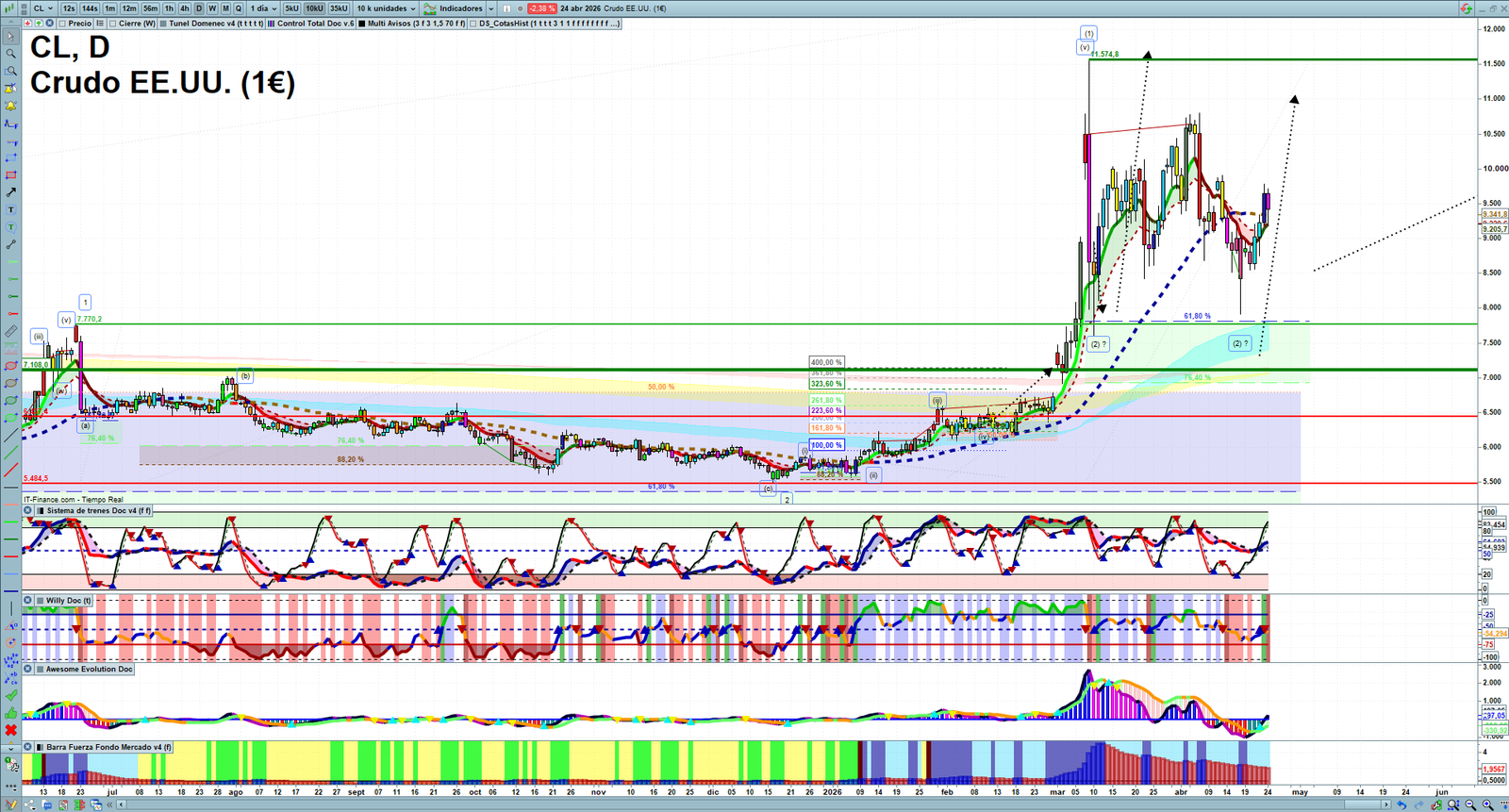Click the W weekly timeframe button

click(x=212, y=8)
